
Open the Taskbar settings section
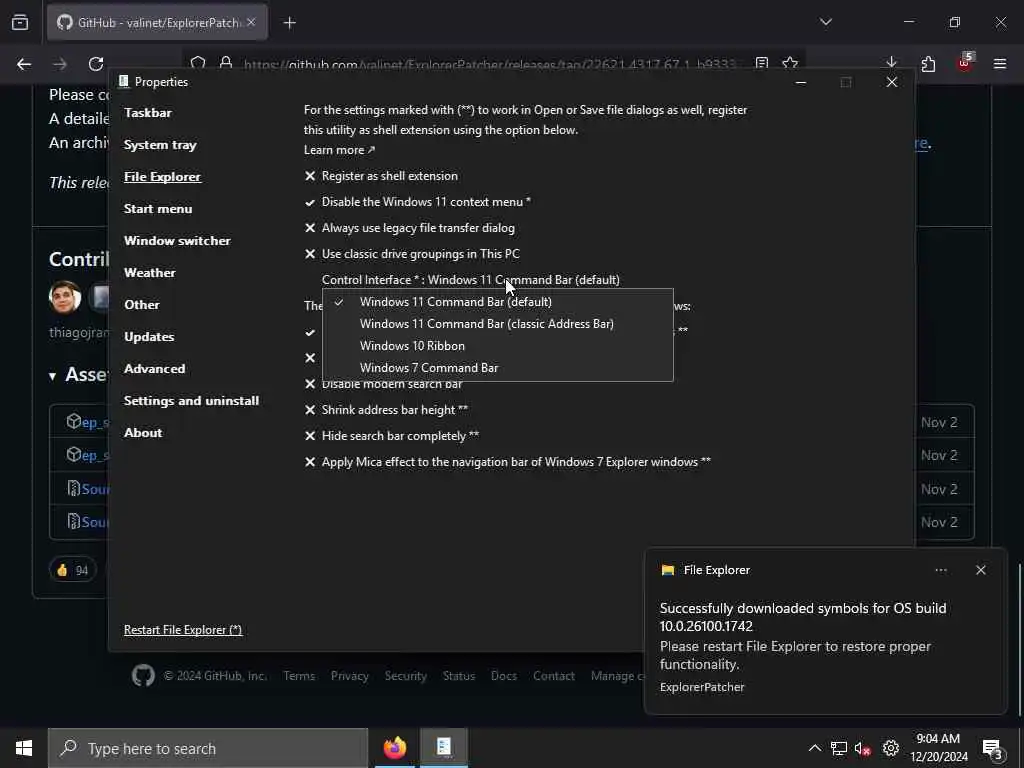pyautogui.click(x=148, y=113)
